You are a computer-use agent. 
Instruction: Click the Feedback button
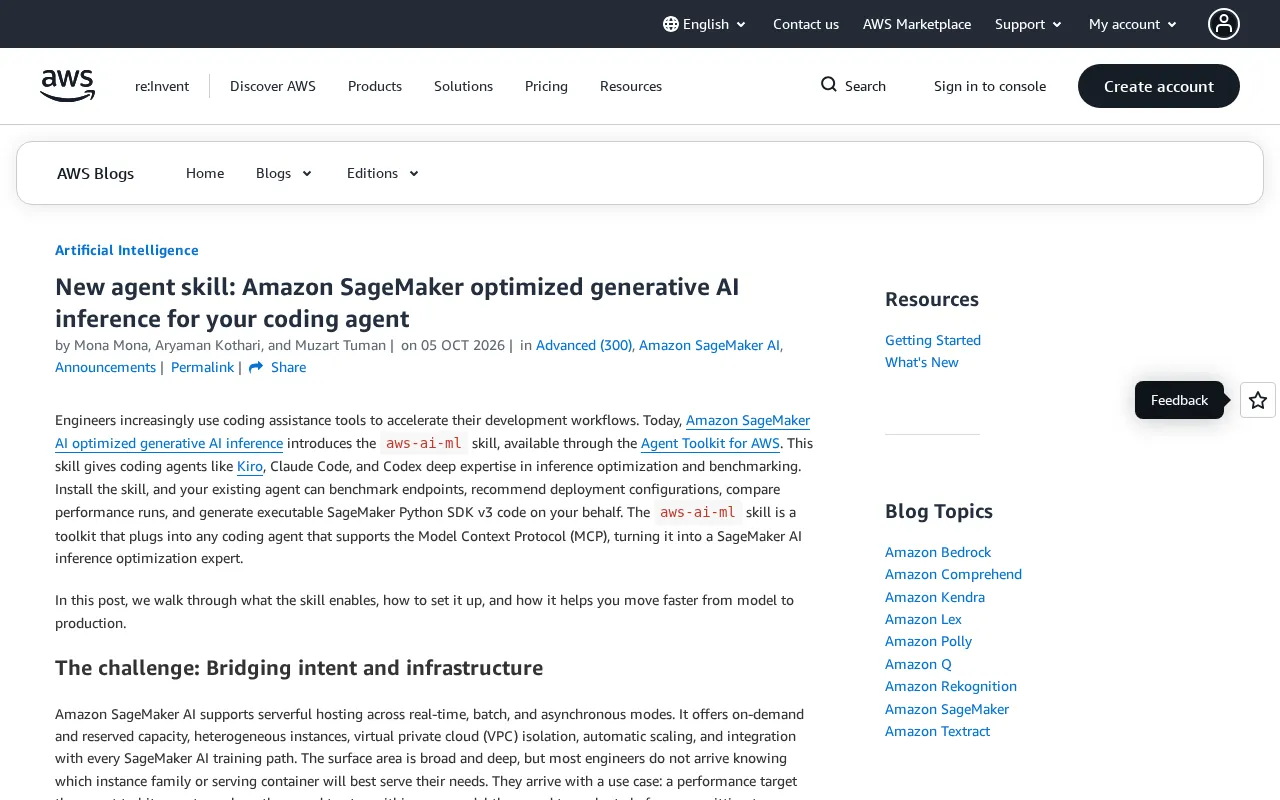click(1179, 400)
